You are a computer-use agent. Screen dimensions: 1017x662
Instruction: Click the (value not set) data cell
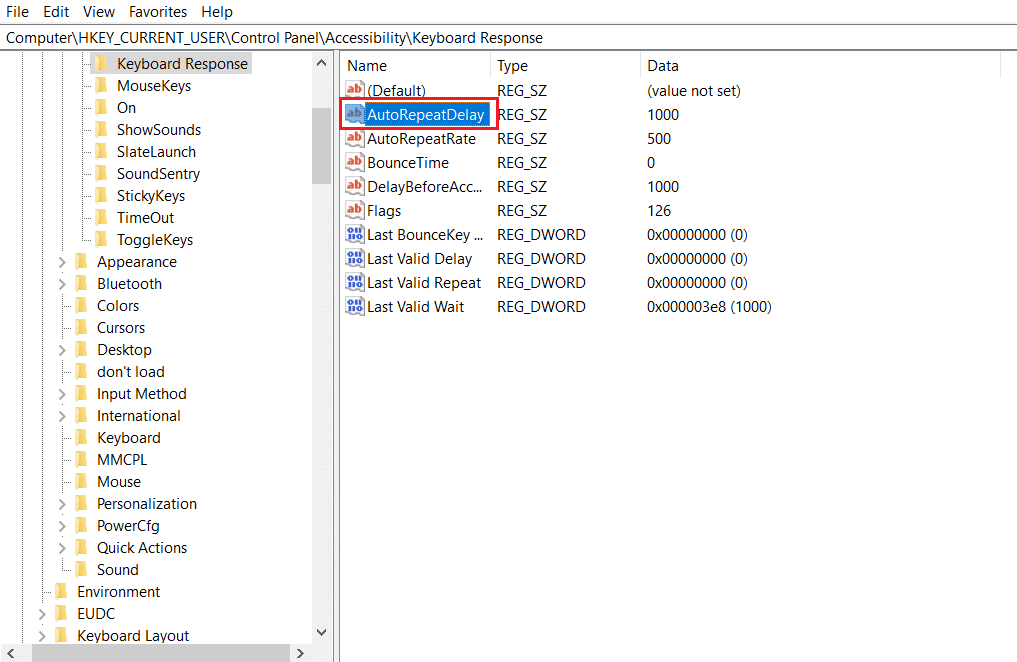pyautogui.click(x=694, y=91)
